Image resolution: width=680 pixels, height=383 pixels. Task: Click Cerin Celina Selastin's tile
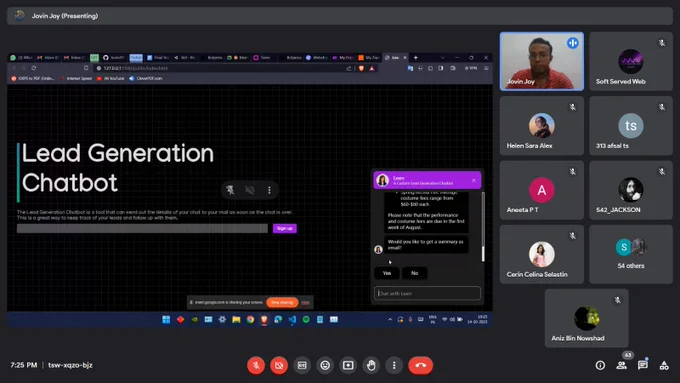(542, 254)
